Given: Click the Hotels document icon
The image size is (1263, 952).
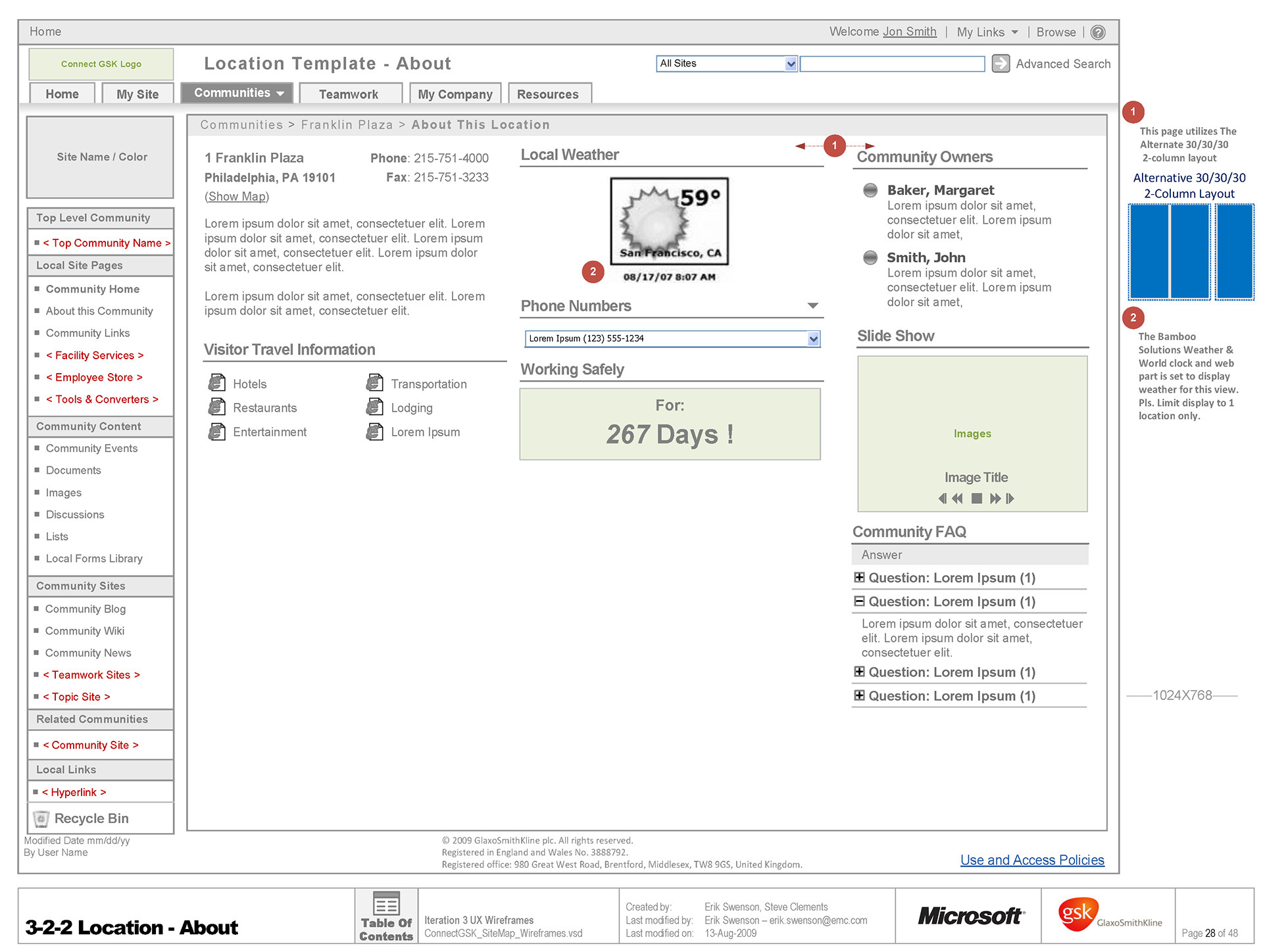Looking at the screenshot, I should (x=216, y=383).
